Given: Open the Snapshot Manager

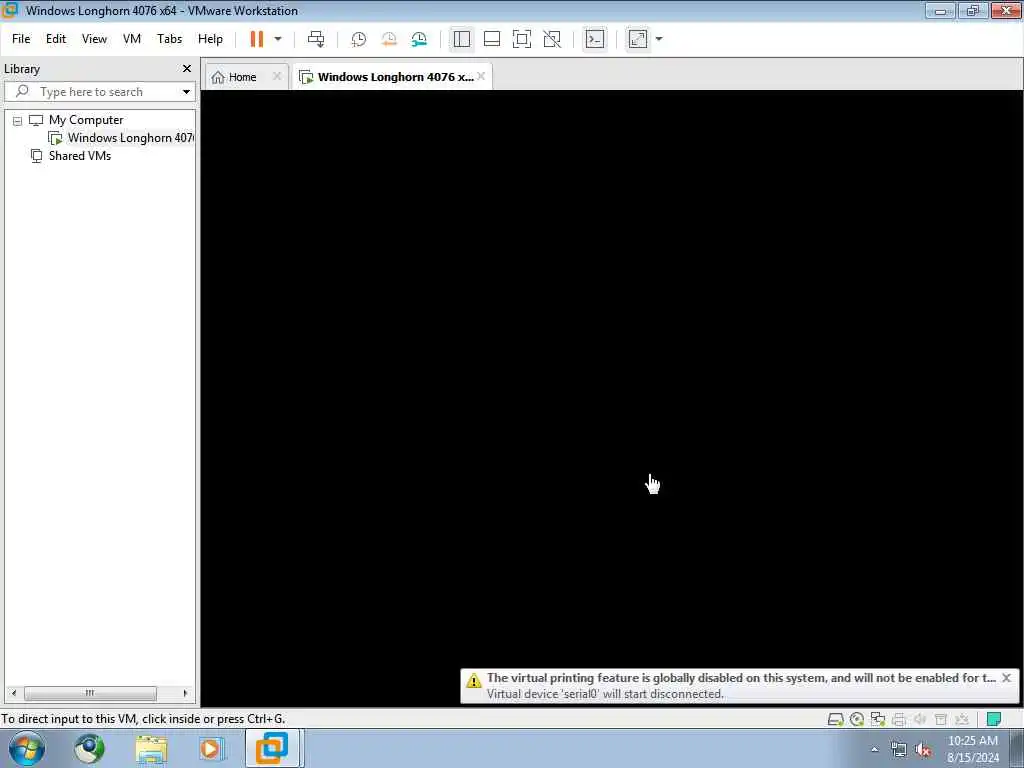Looking at the screenshot, I should 419,39.
